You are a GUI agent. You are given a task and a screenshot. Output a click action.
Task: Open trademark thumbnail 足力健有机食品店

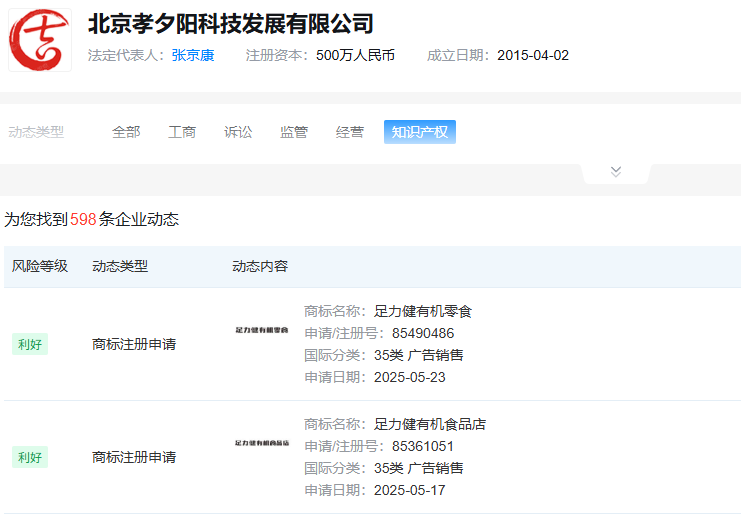(262, 443)
